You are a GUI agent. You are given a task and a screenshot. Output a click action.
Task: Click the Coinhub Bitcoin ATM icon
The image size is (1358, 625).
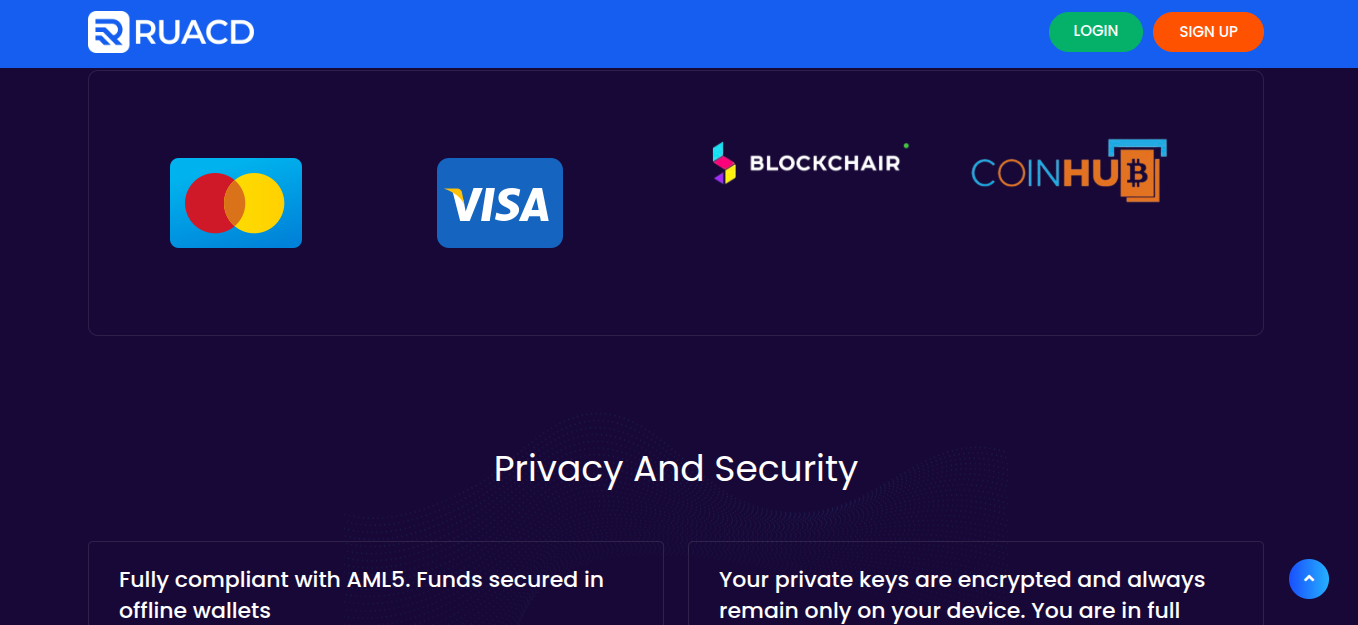point(1138,174)
